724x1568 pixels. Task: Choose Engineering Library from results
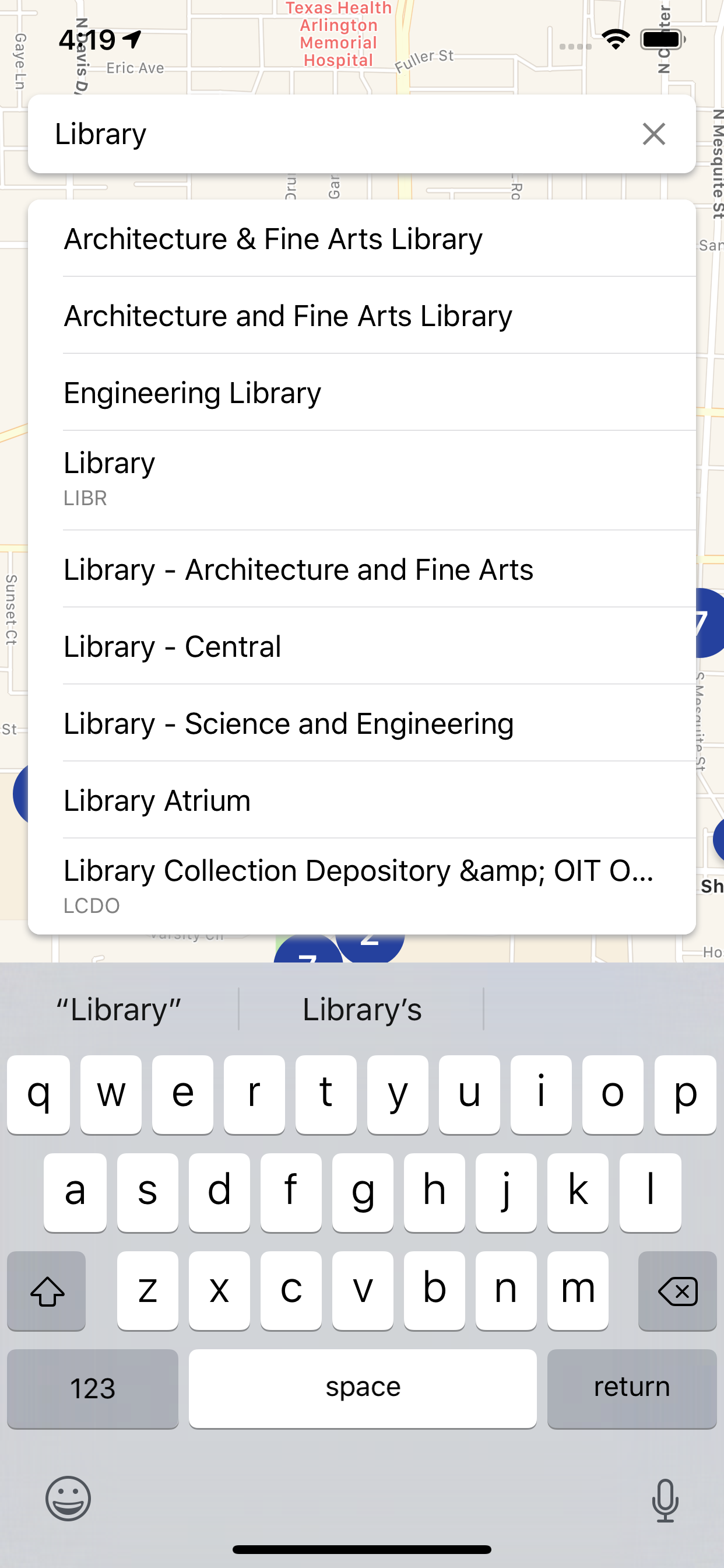361,393
